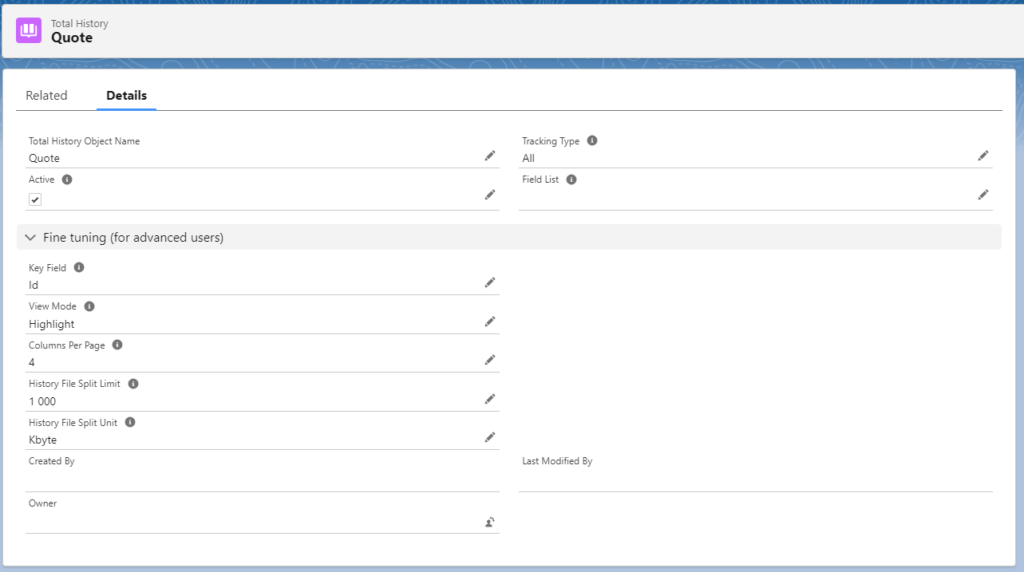Click pencil icon for History File Split Unit

pos(489,438)
